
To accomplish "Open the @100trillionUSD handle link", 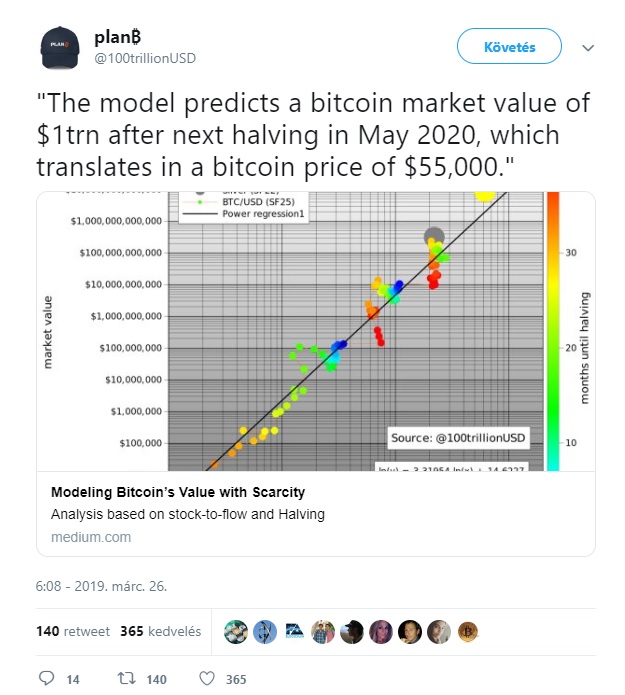I will click(145, 58).
